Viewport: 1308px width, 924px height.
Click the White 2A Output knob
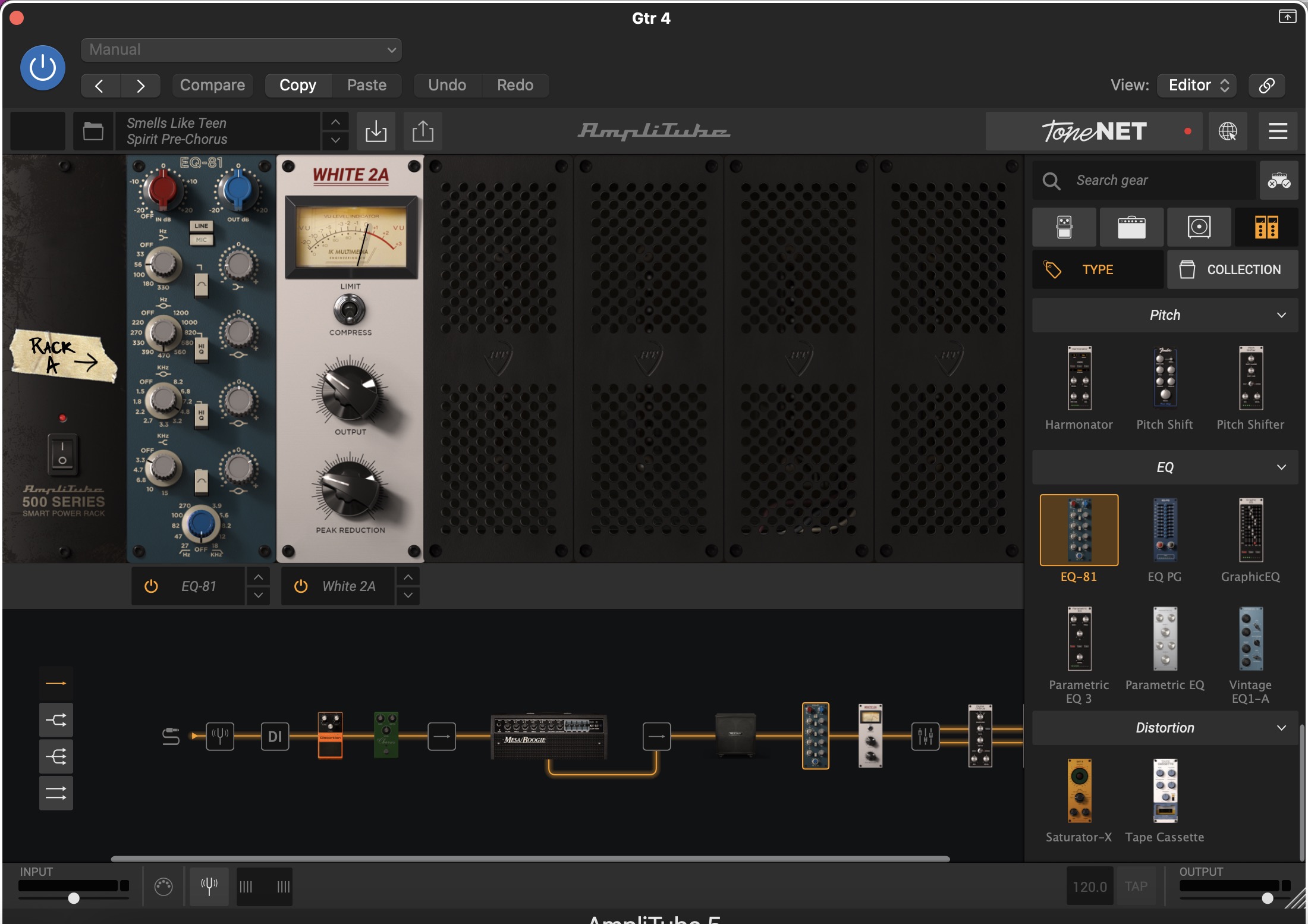pyautogui.click(x=350, y=393)
